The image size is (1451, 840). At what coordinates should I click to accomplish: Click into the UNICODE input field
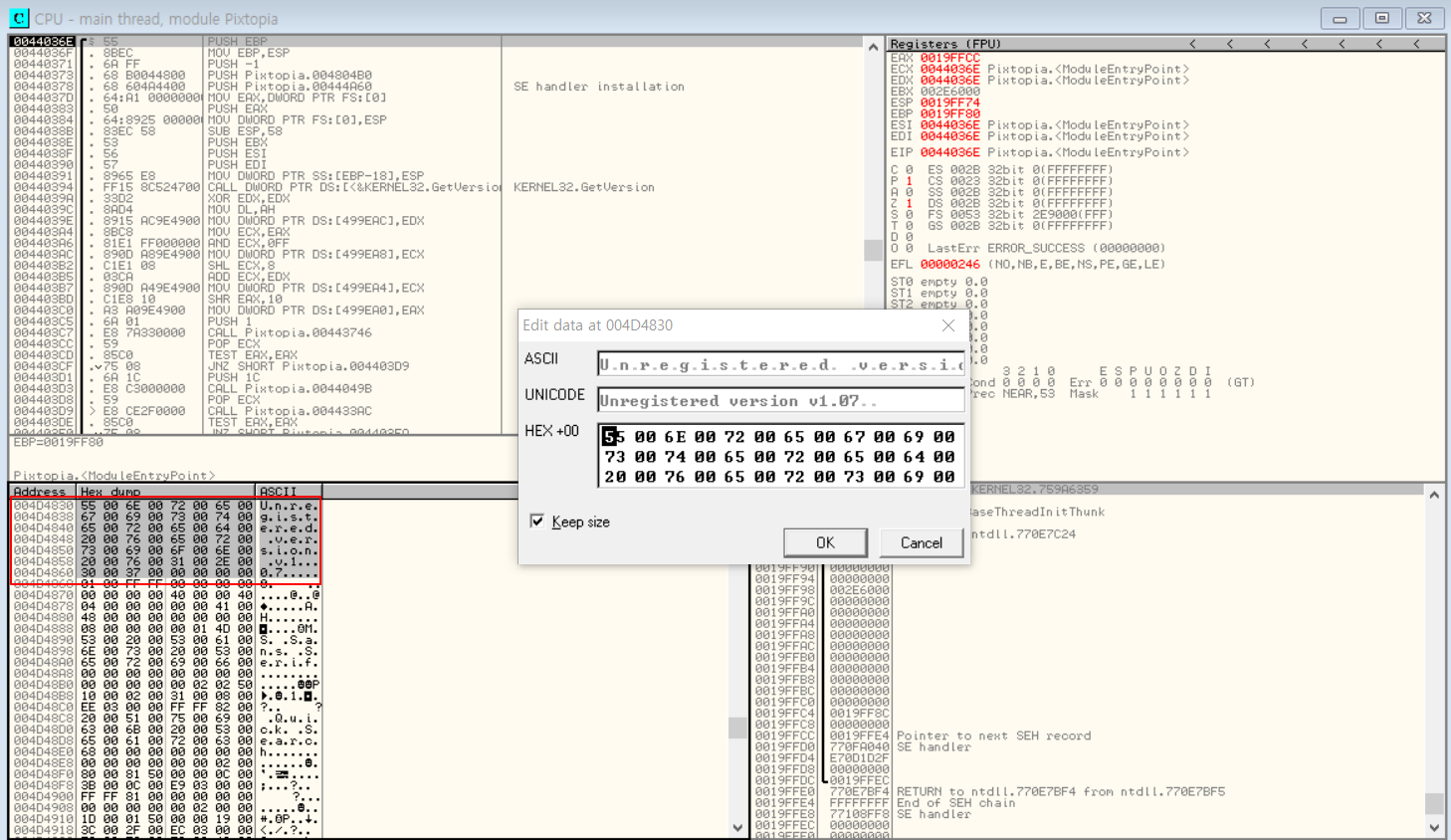coord(781,400)
